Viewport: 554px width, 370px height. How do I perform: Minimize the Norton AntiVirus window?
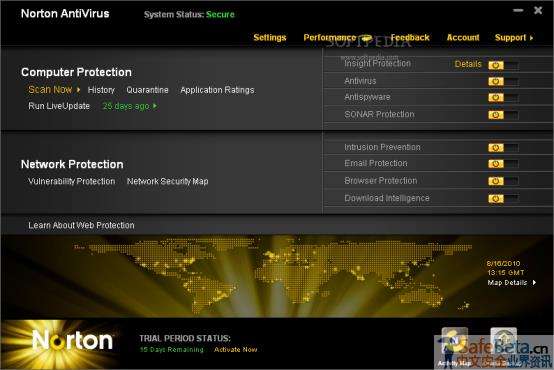(x=518, y=10)
